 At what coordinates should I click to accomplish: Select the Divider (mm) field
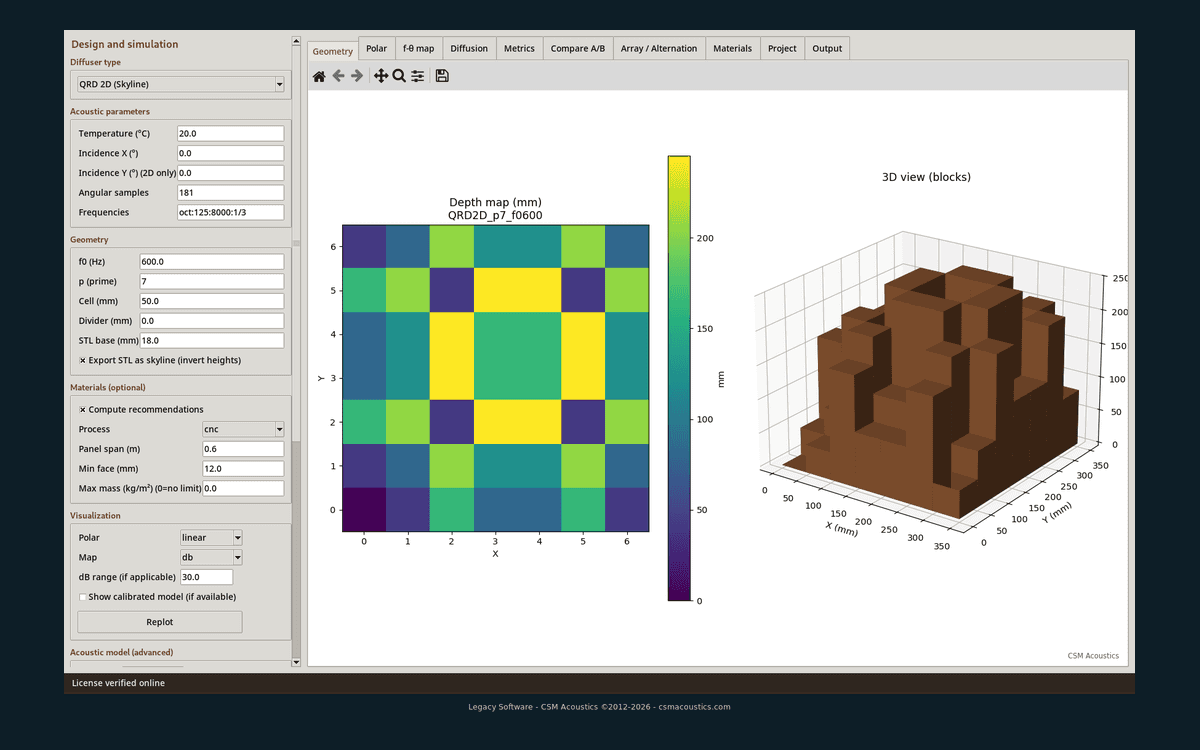coord(212,321)
